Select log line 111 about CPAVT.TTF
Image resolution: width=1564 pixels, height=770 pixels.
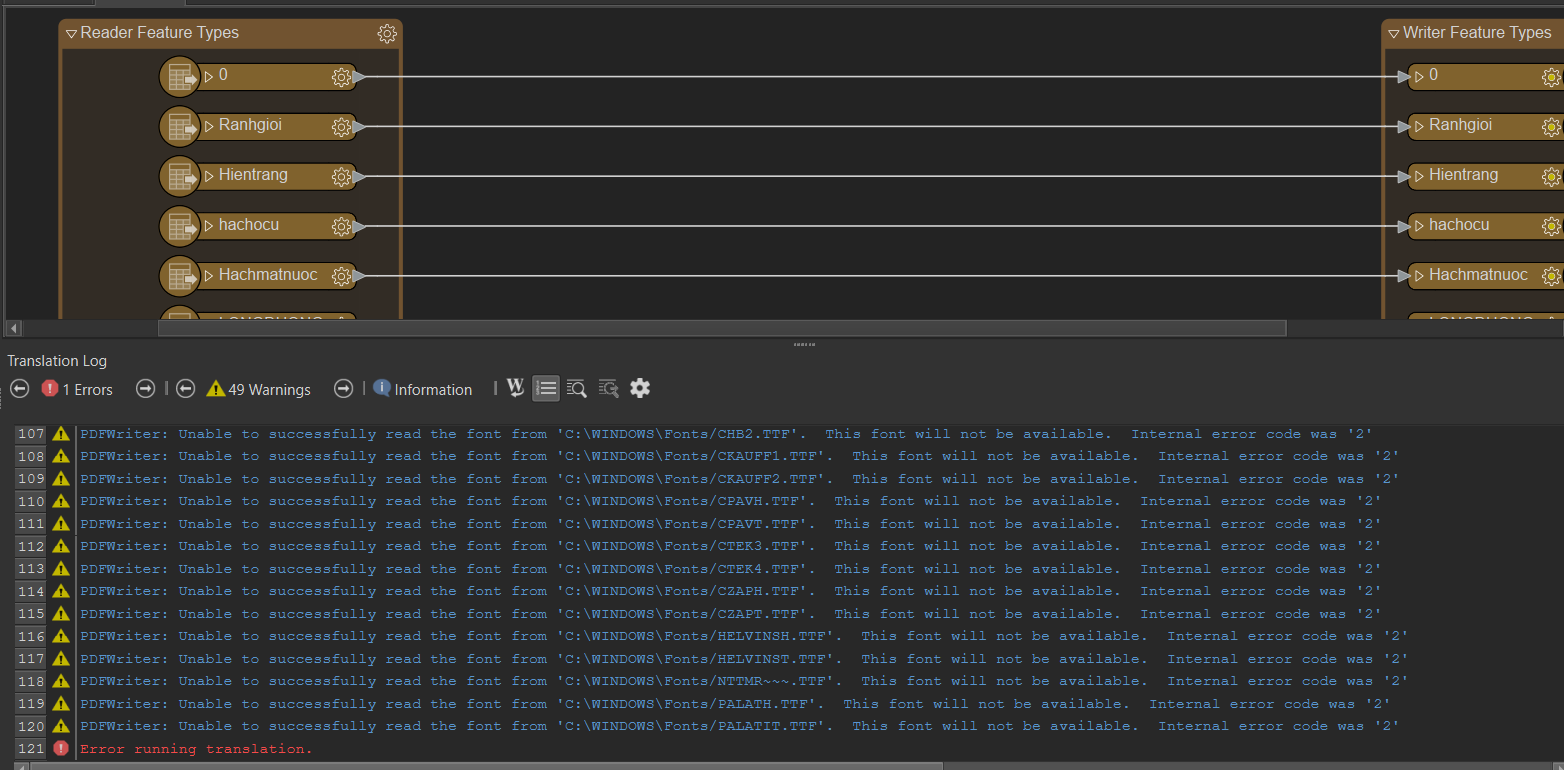pyautogui.click(x=730, y=524)
